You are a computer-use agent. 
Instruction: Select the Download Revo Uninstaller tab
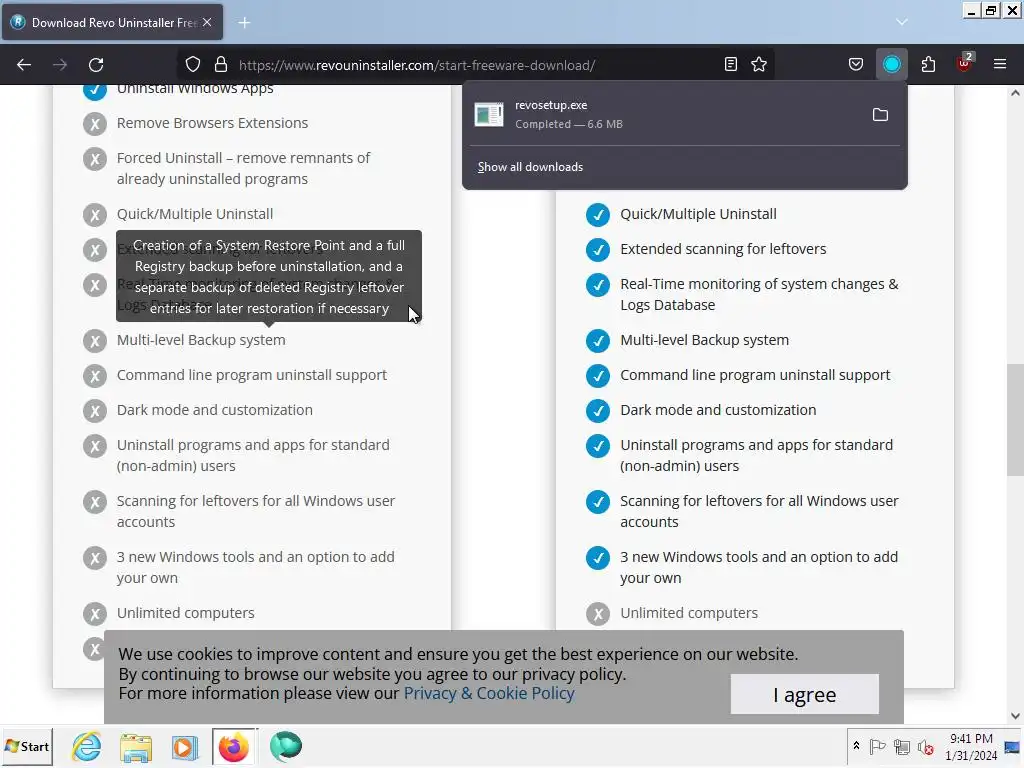click(x=112, y=22)
